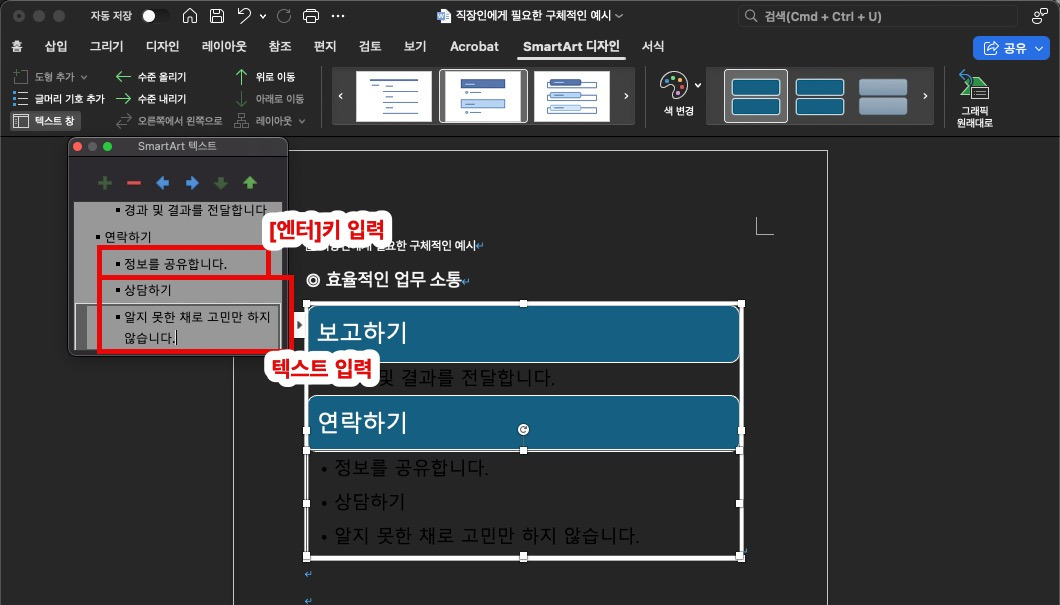Select 상담하기 line in text pane

click(x=147, y=290)
